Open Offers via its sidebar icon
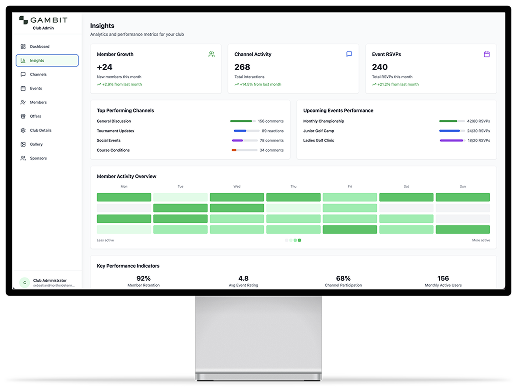 (23, 116)
